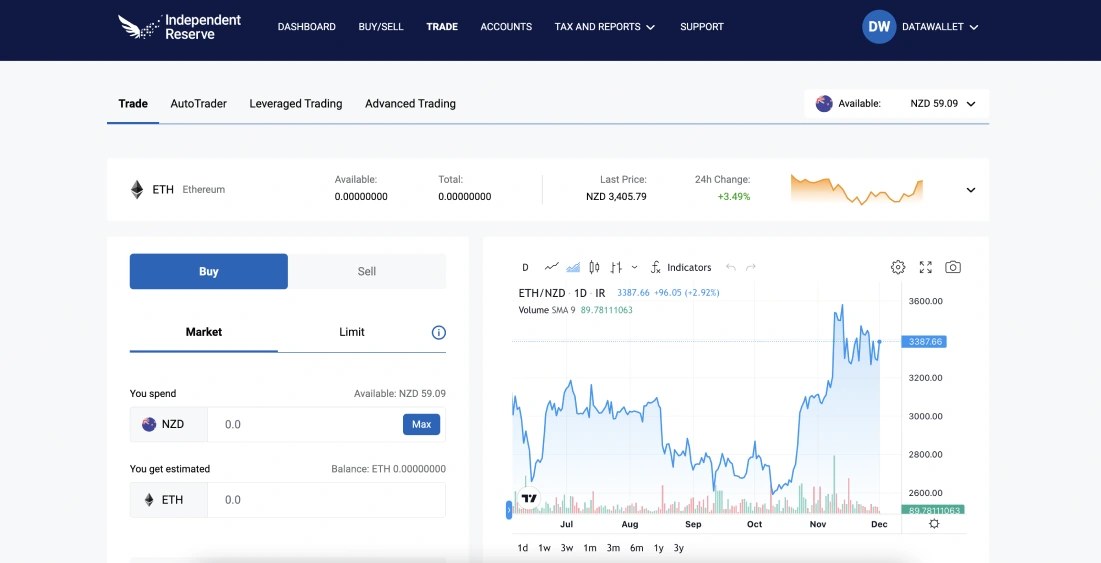This screenshot has width=1101, height=563.
Task: Click the ETH estimated amount input
Action: (327, 500)
